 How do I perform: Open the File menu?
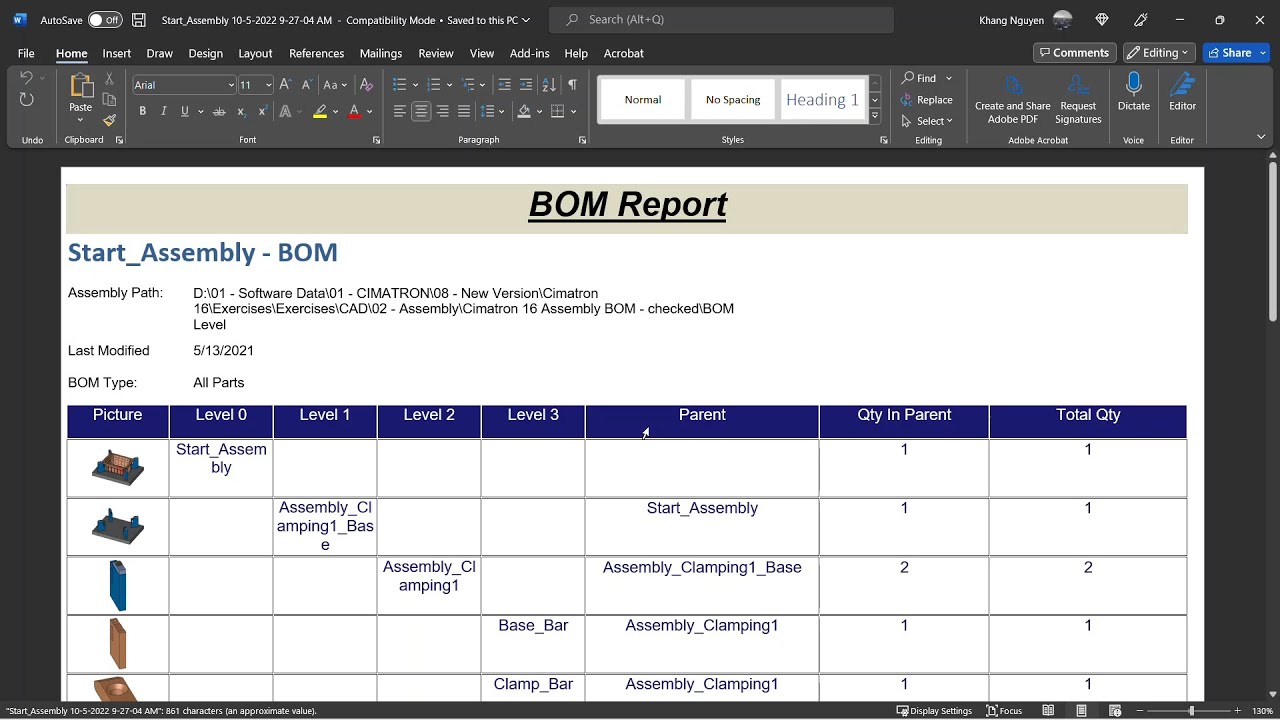(x=26, y=53)
